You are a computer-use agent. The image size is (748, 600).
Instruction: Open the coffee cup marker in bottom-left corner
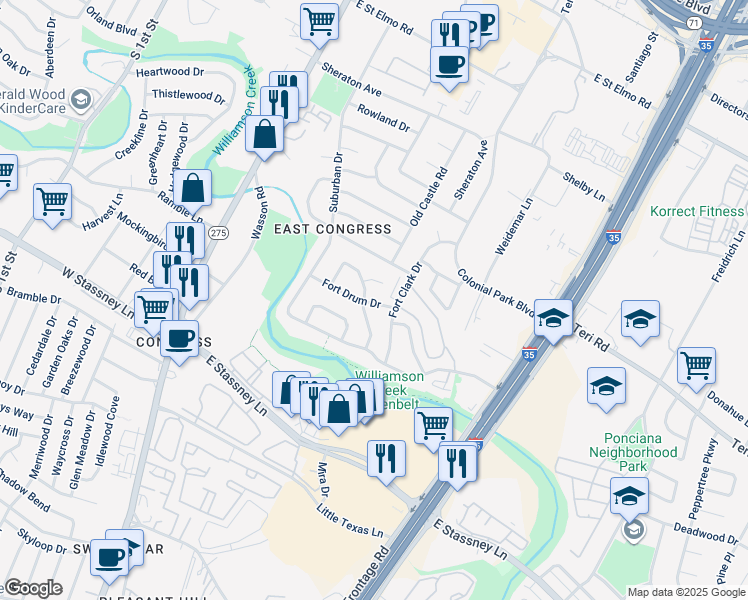109,555
